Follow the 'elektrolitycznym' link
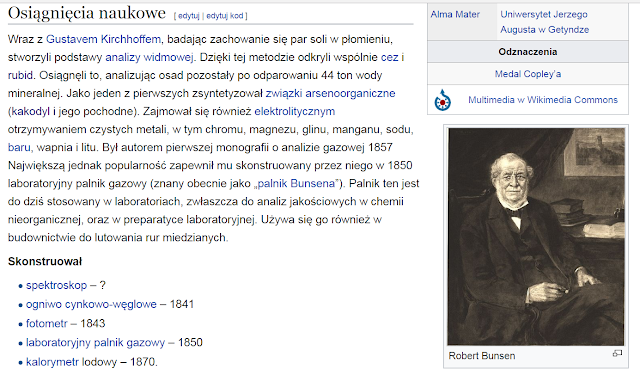The height and width of the screenshot is (375, 640). 295,111
